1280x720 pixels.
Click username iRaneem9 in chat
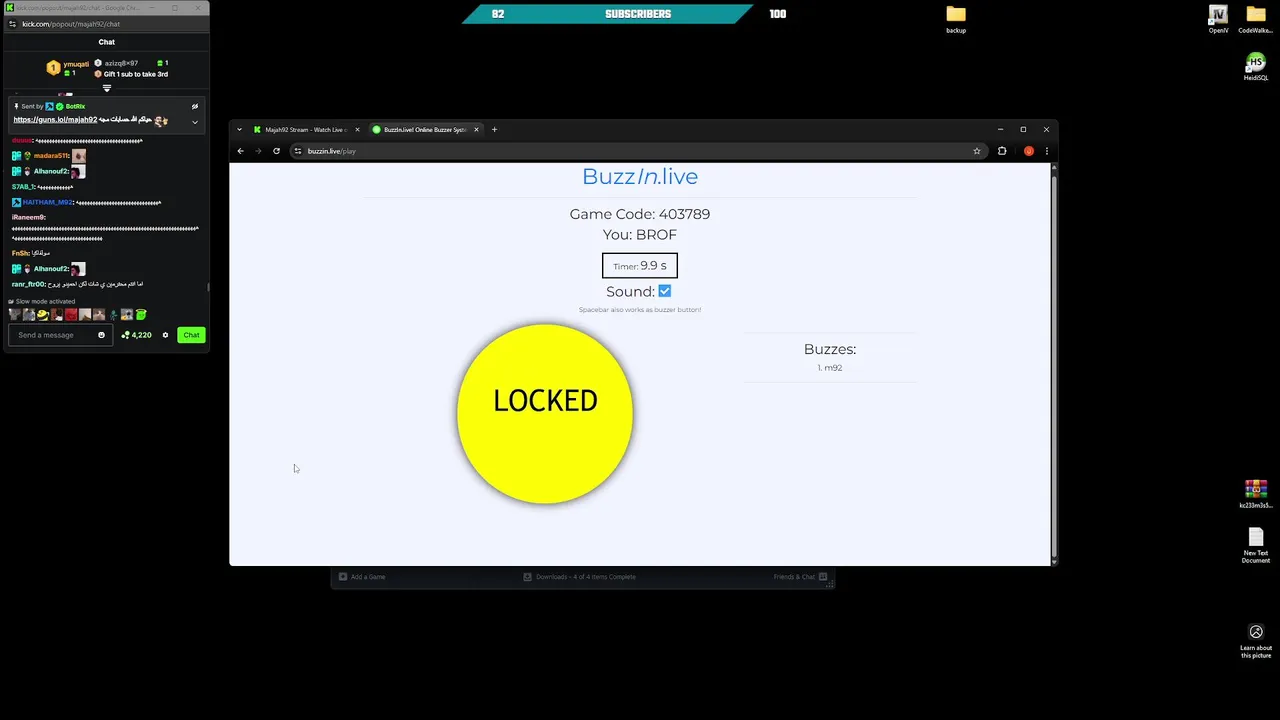click(x=28, y=217)
